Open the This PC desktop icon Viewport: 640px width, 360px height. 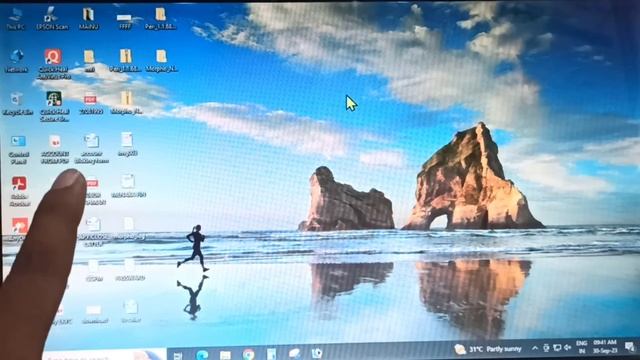tap(16, 19)
